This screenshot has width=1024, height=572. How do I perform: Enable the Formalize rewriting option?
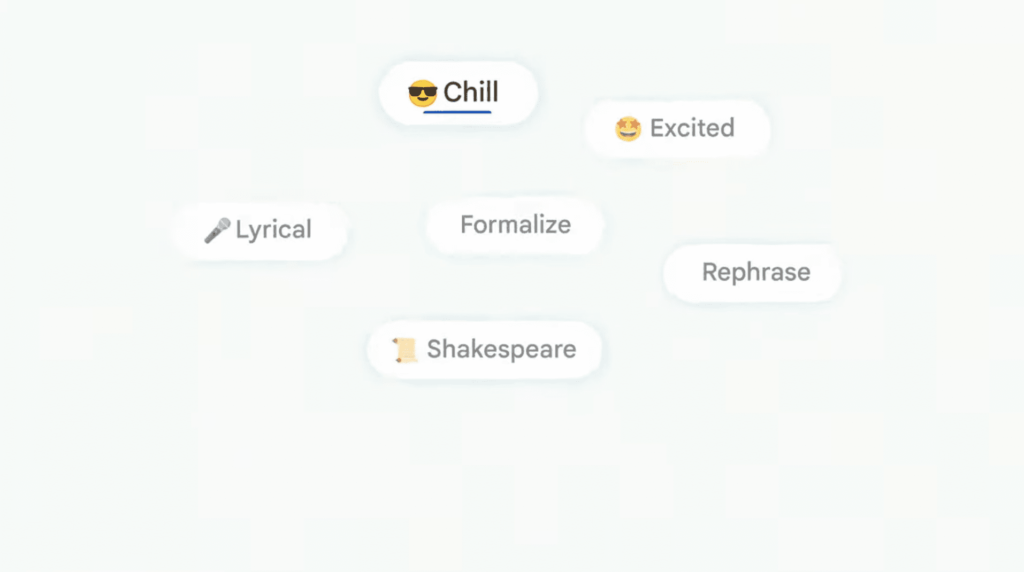515,225
